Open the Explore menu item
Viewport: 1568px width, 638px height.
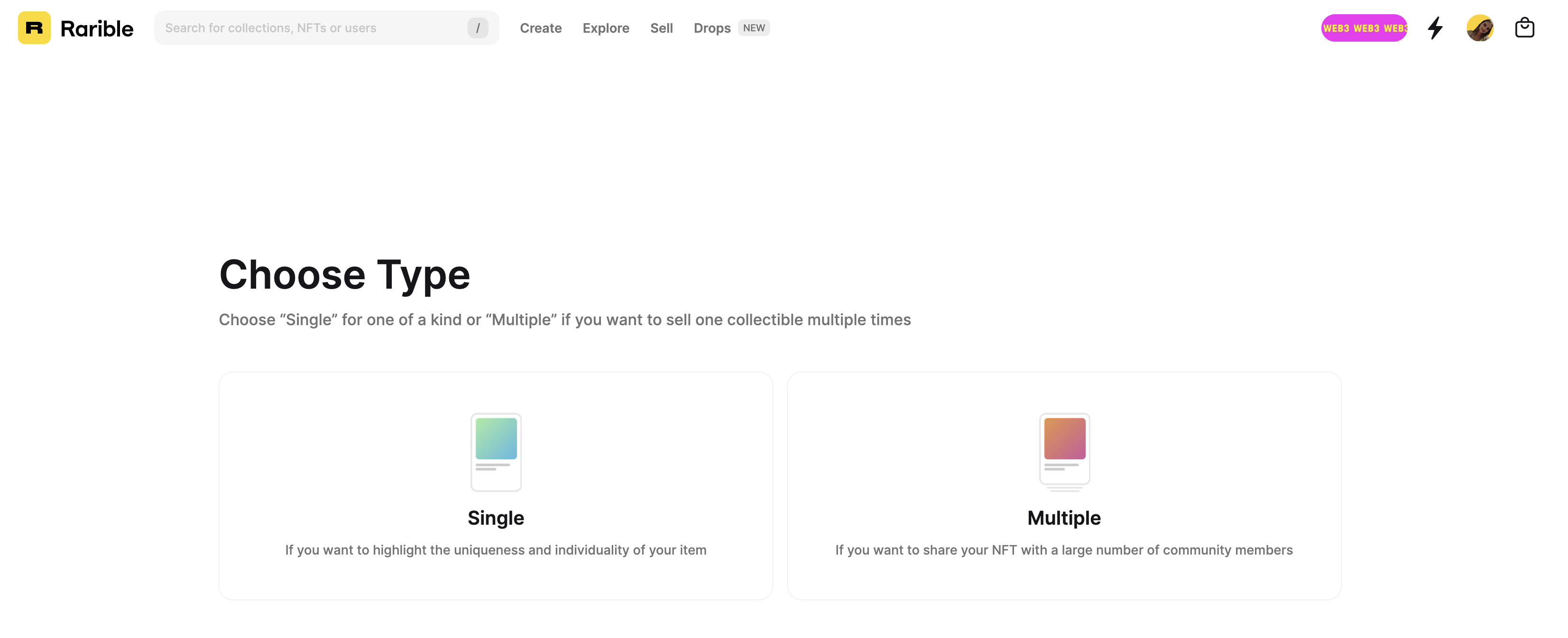(x=606, y=28)
